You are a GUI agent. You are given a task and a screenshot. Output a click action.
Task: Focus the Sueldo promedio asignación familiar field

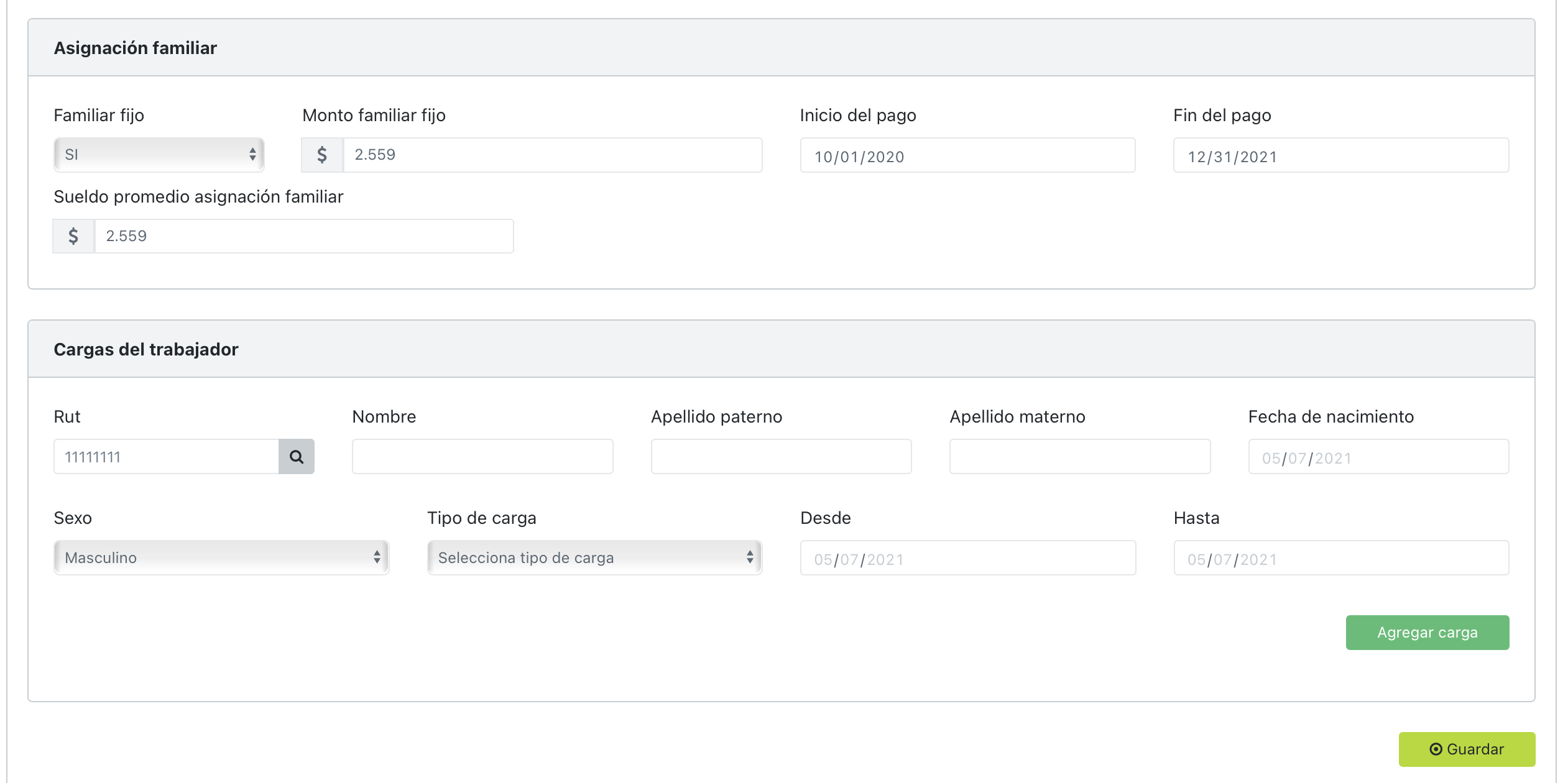tap(303, 236)
